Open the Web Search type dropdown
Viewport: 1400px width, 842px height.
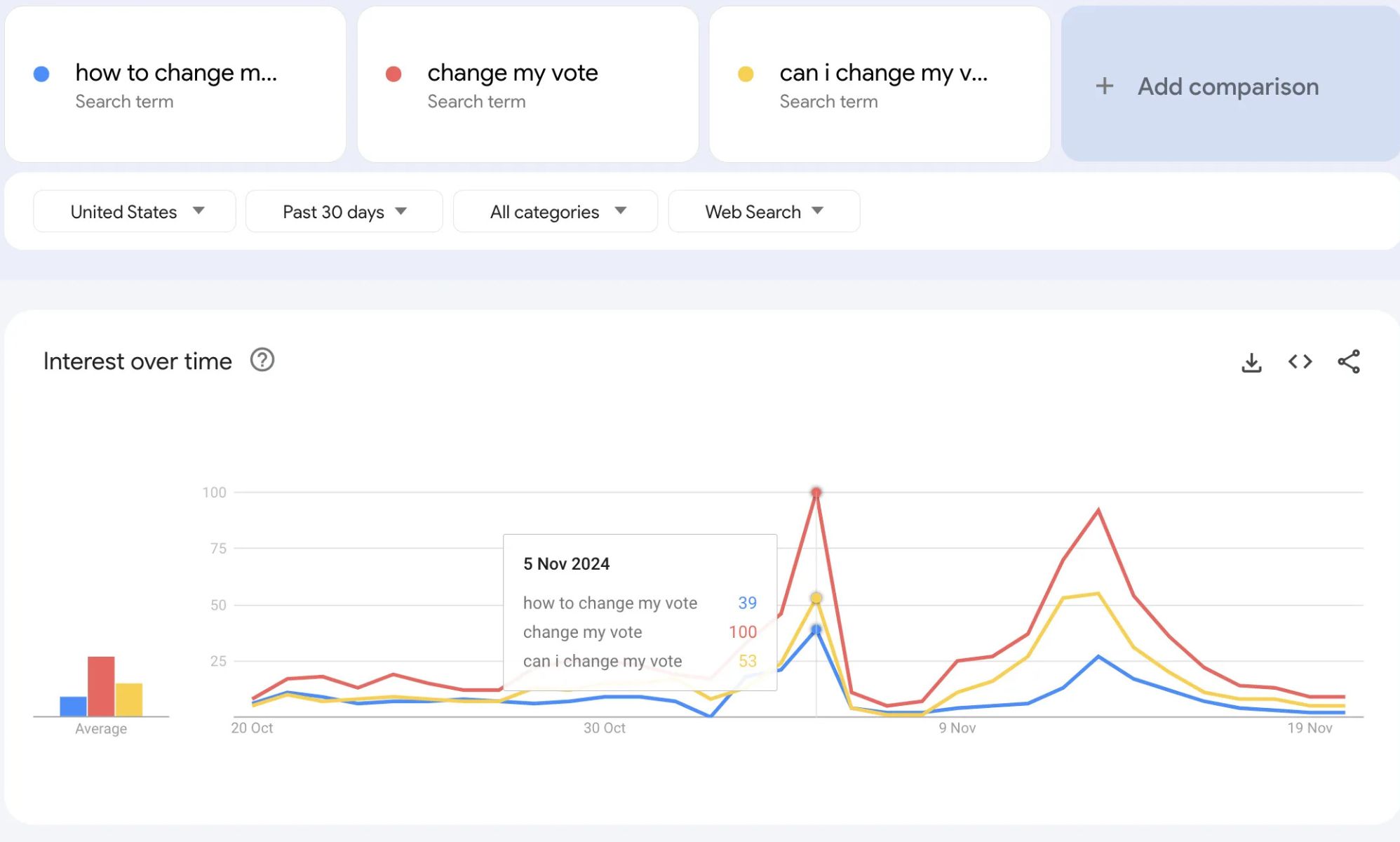tap(763, 211)
